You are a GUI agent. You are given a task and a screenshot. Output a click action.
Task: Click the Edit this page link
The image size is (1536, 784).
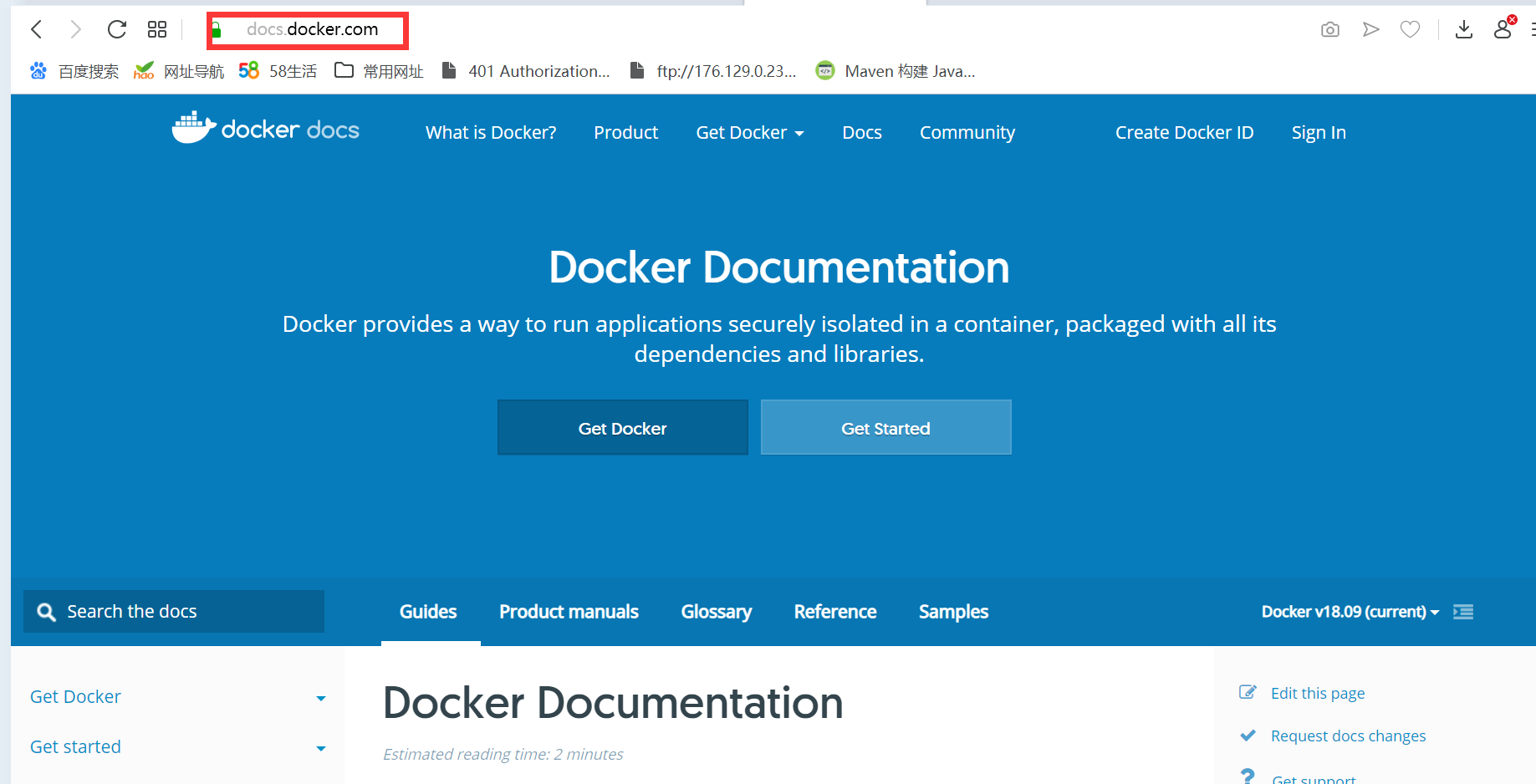[x=1318, y=693]
